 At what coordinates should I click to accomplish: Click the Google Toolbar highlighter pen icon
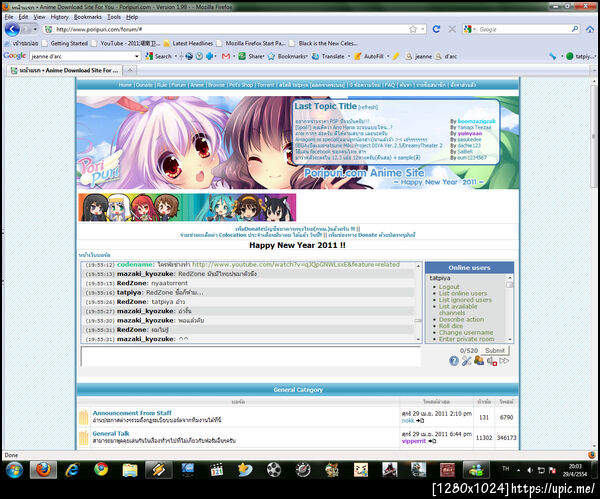click(396, 56)
